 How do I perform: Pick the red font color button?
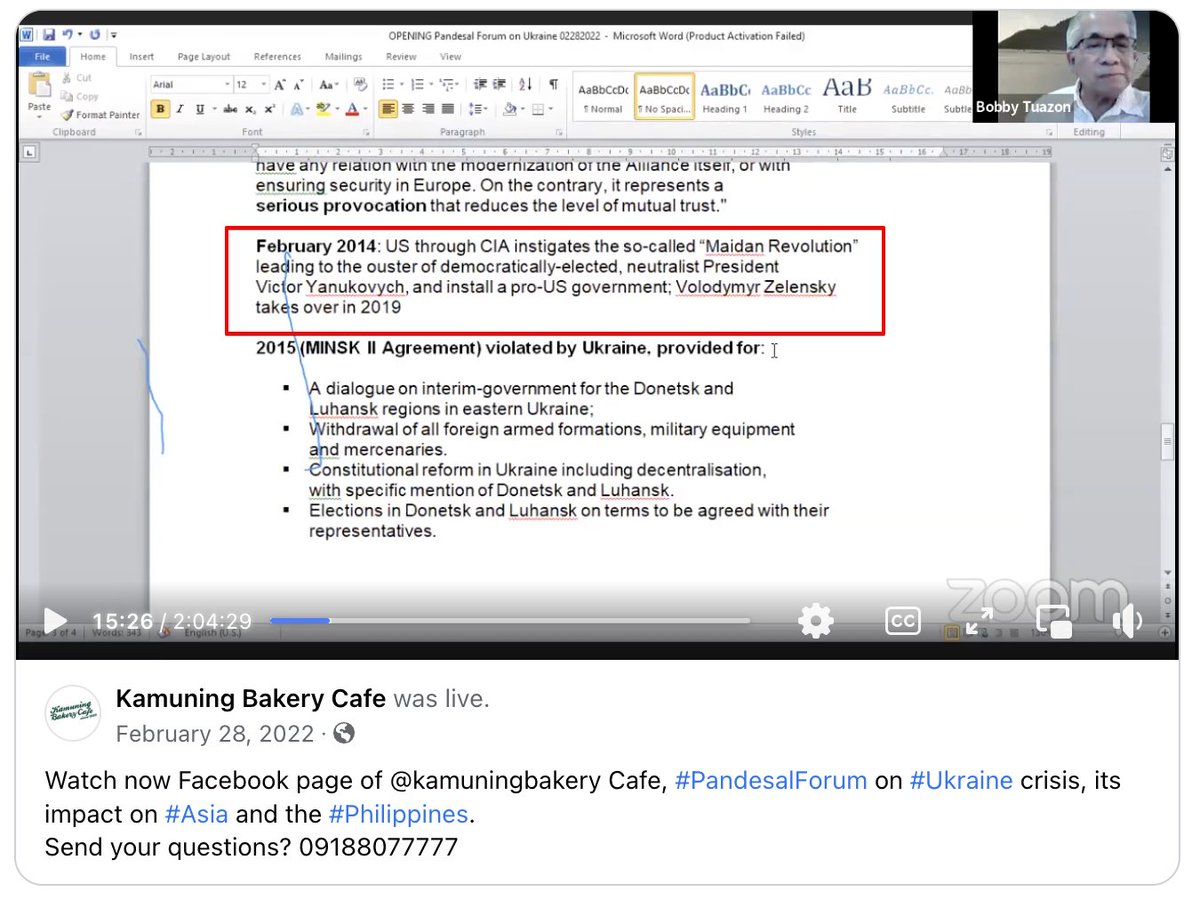click(352, 109)
